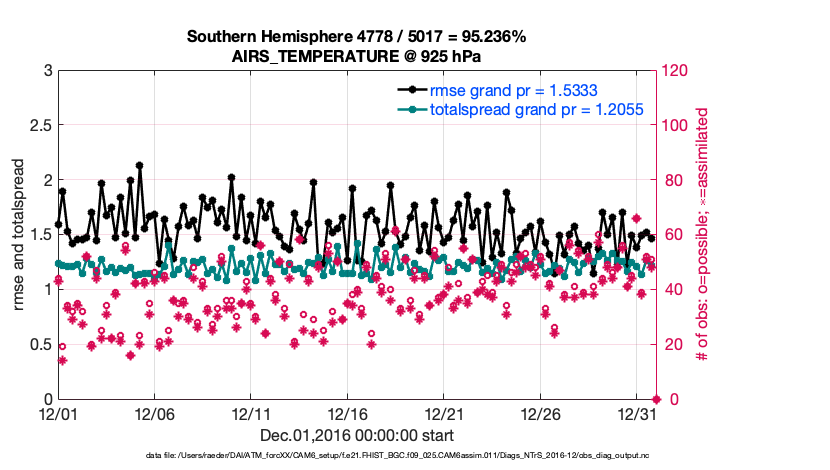Screen dimensions: 830x470
Task: Click the teal totalspread legend line marker
Action: 407,108
